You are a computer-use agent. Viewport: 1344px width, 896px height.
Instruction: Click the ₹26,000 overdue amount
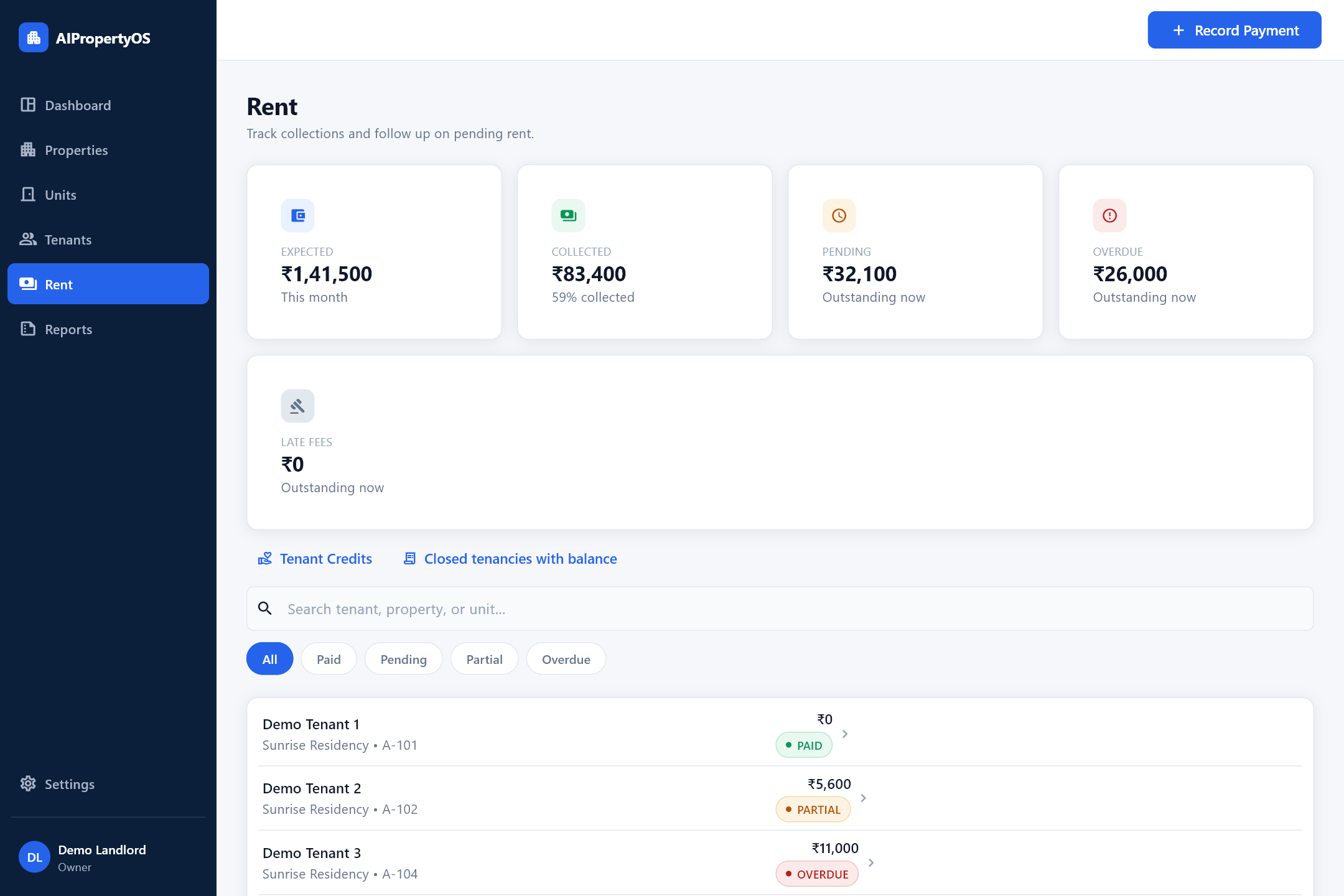point(1131,274)
